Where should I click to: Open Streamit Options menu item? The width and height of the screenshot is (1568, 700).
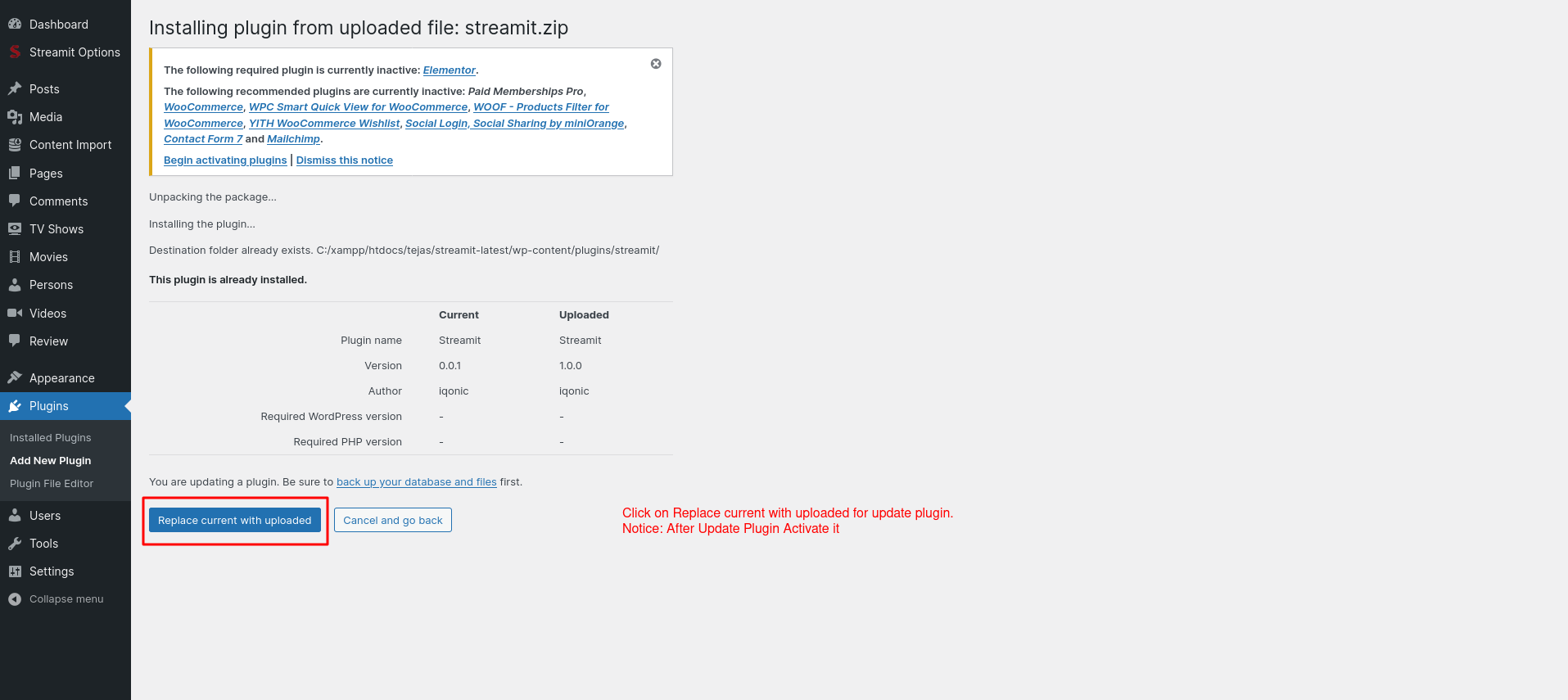pos(75,52)
